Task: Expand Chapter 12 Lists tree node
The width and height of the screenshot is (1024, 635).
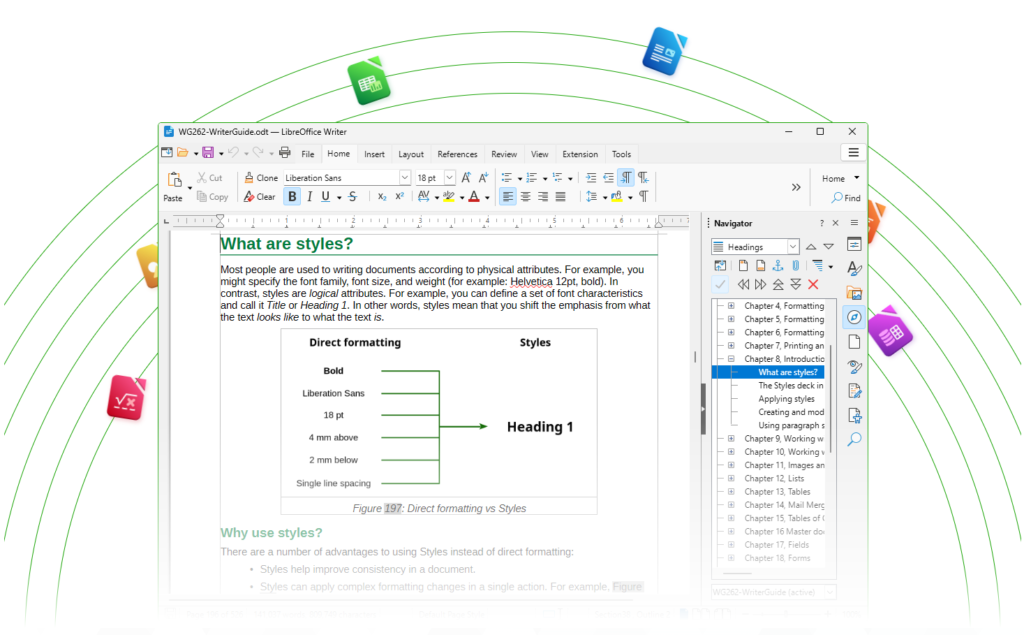Action: pyautogui.click(x=731, y=478)
